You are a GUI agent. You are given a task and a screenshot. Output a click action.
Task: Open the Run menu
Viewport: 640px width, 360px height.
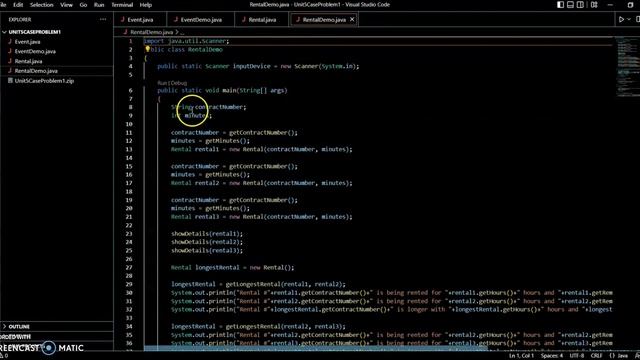coord(99,5)
